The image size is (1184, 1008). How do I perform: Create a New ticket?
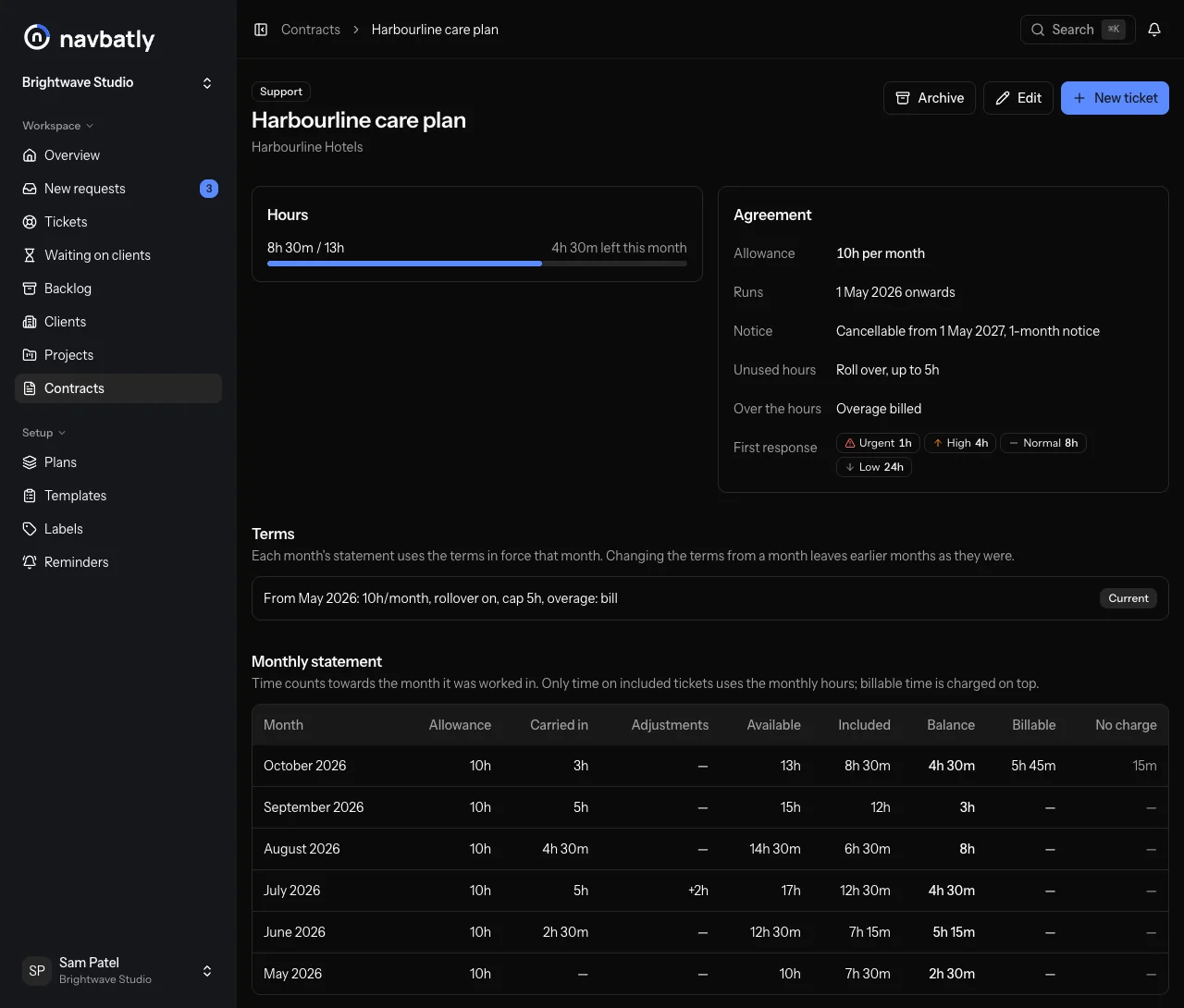tap(1115, 98)
